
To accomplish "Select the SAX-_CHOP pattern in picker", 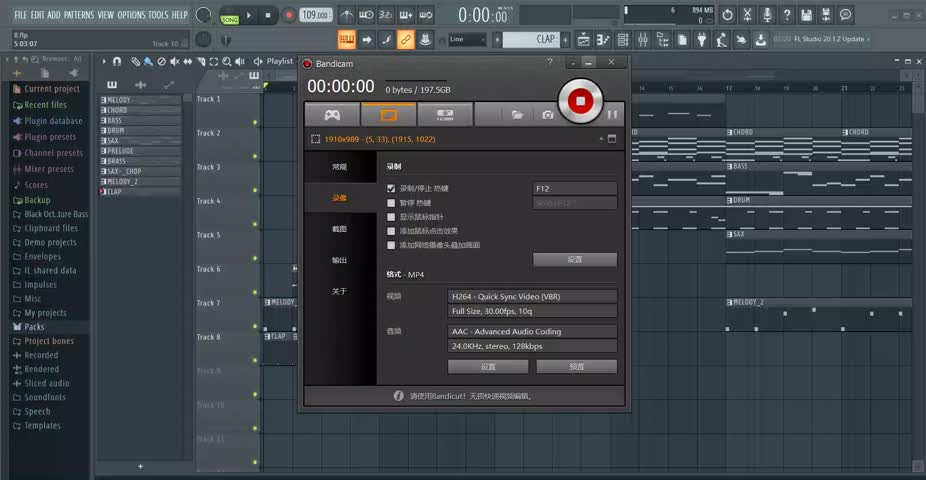I will click(x=141, y=171).
